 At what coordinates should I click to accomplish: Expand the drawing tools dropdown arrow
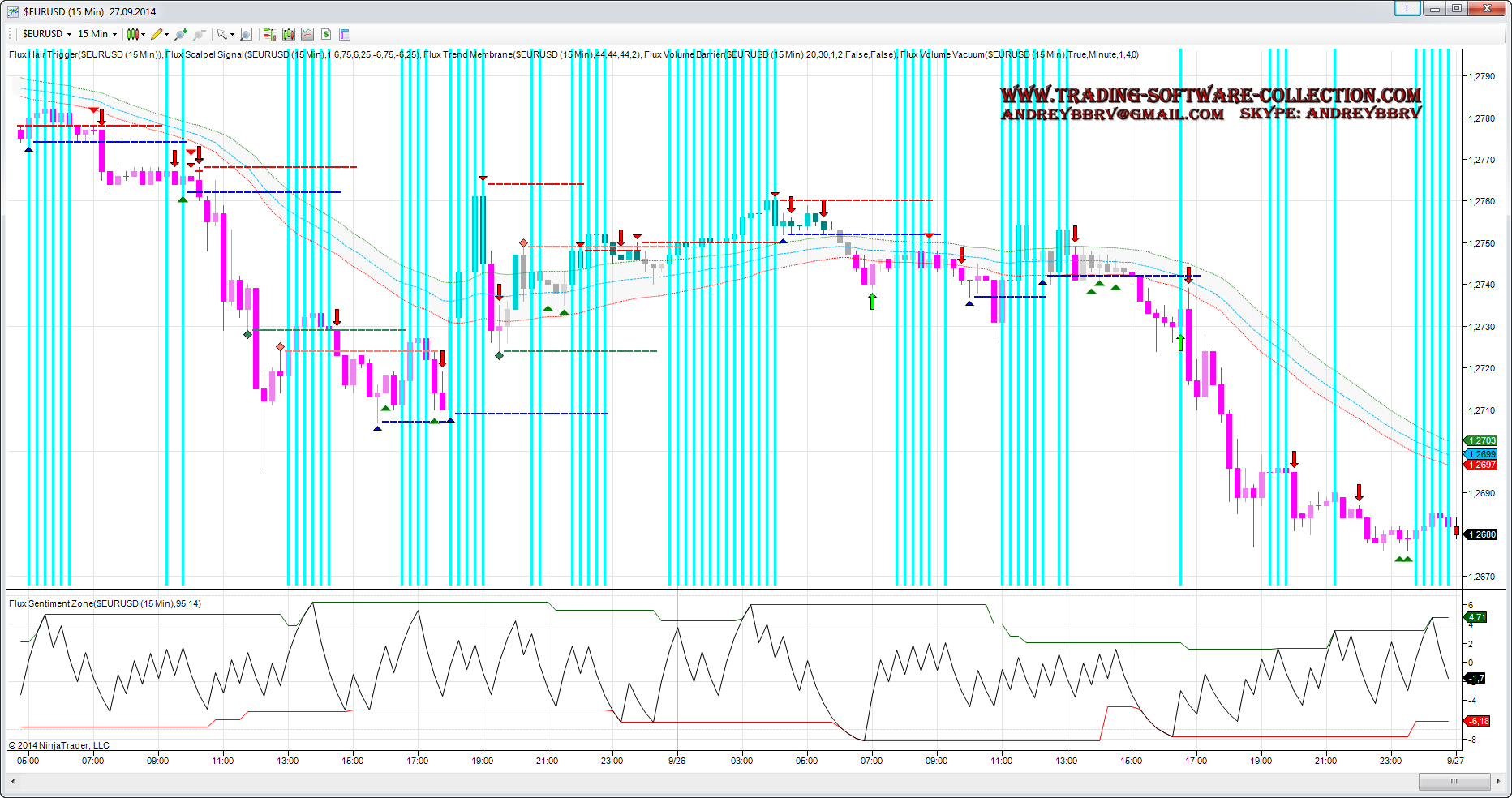click(x=167, y=34)
